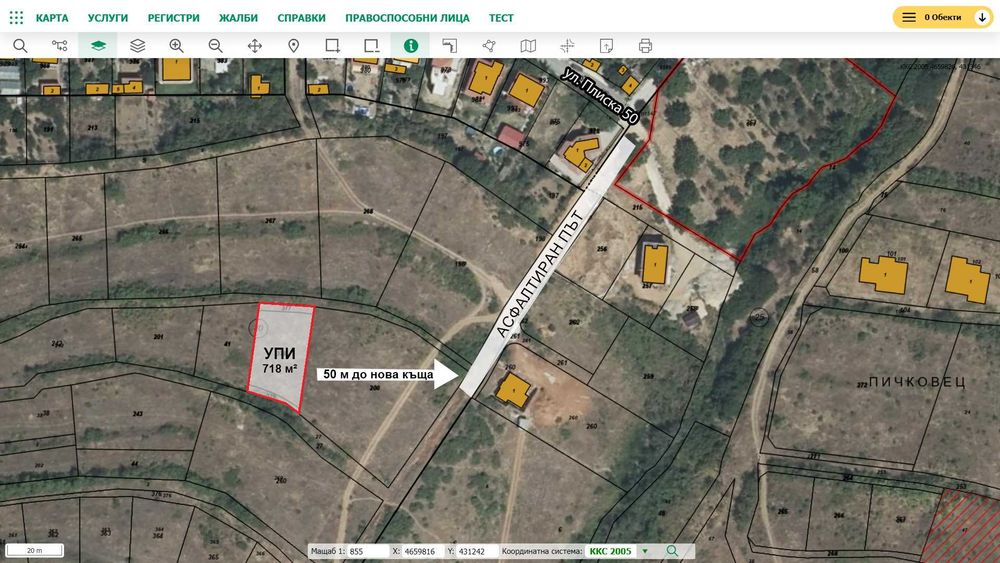Open the ПРАВОСПОСОБНИ ЛИЦА menu
Screen dimensions: 1000x563
(408, 18)
